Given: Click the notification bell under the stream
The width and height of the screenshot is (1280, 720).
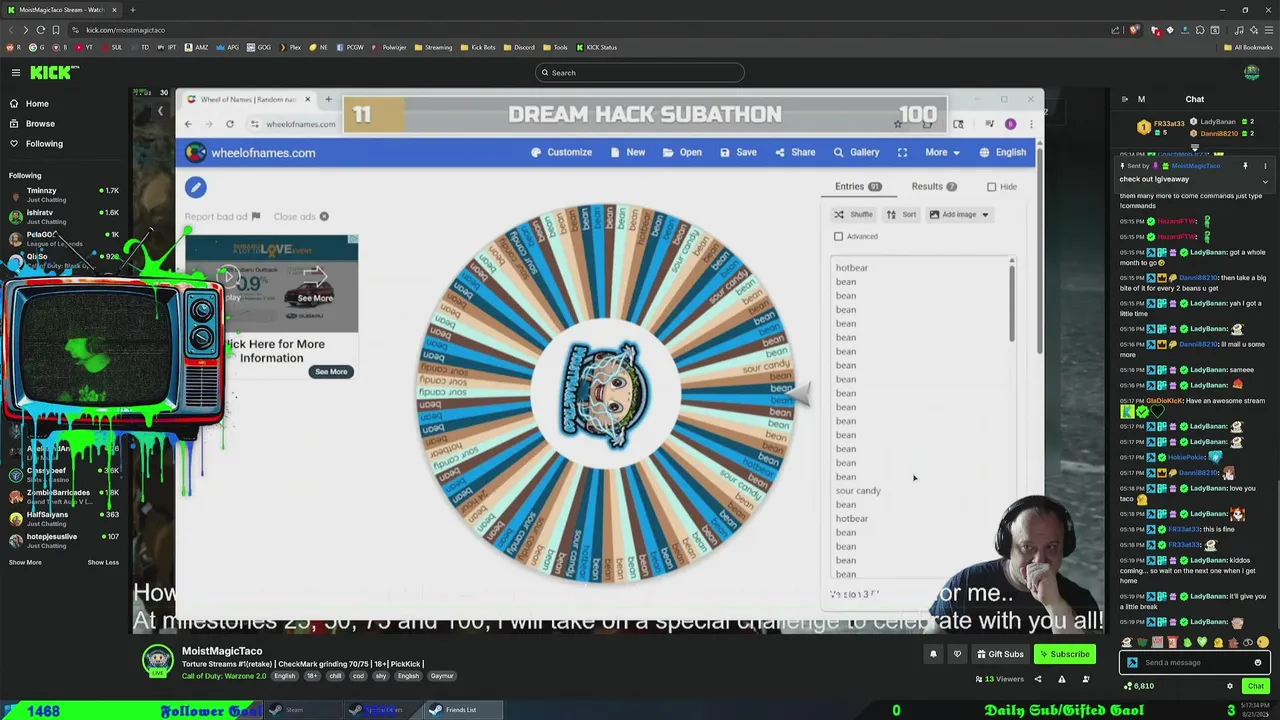Looking at the screenshot, I should click(933, 654).
